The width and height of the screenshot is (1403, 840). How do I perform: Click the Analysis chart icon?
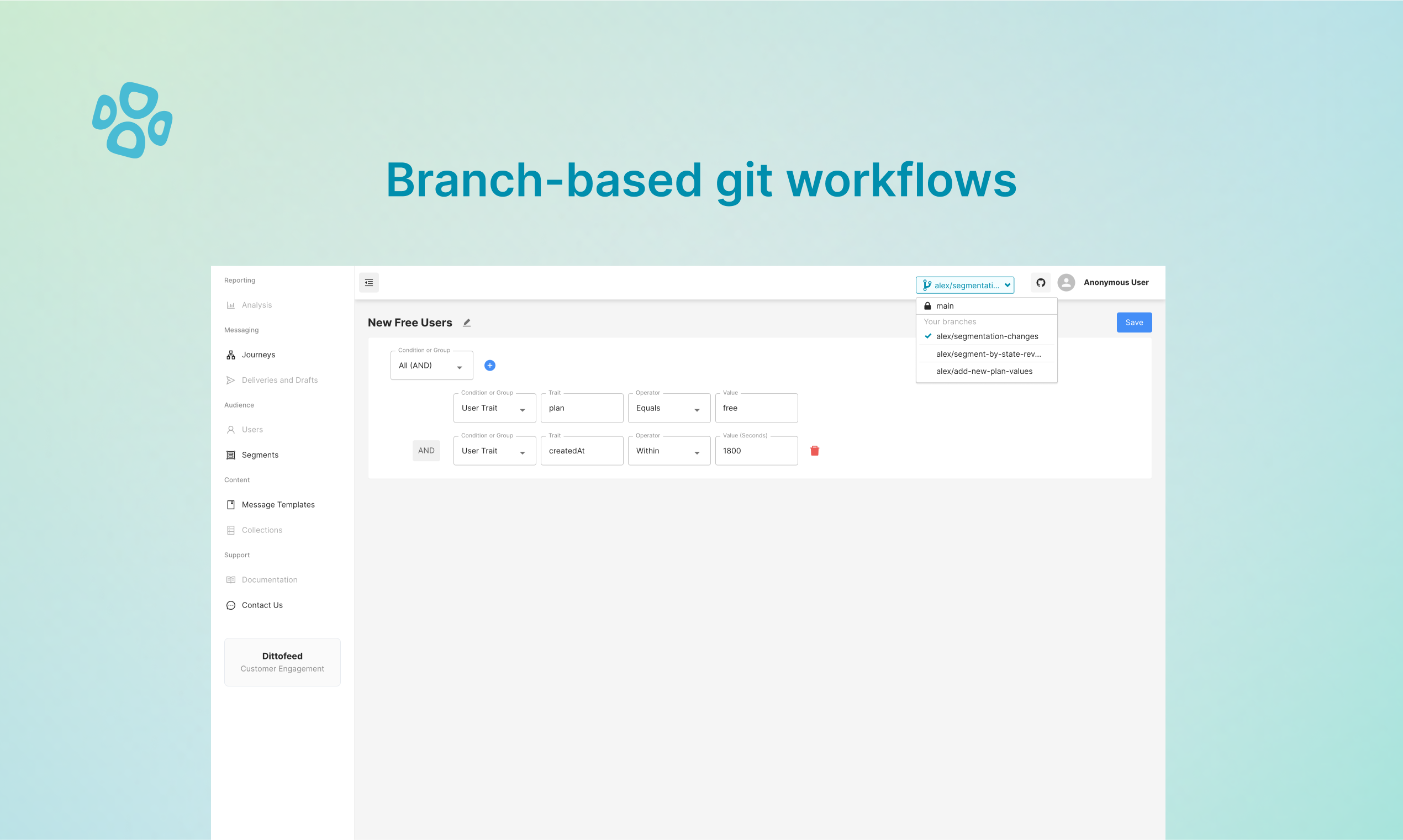coord(231,305)
